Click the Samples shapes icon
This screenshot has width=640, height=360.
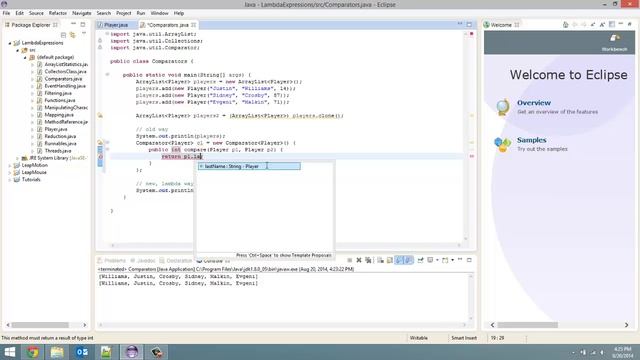tap(502, 144)
